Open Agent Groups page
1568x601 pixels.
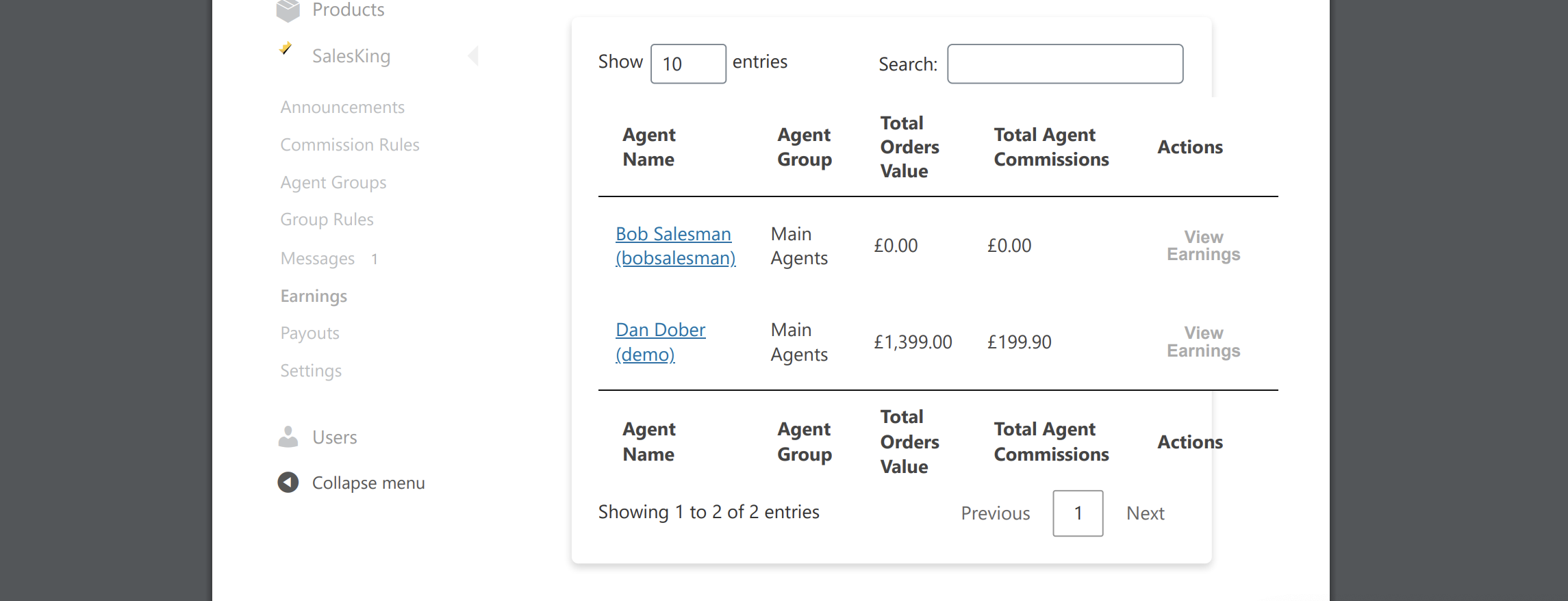point(333,183)
